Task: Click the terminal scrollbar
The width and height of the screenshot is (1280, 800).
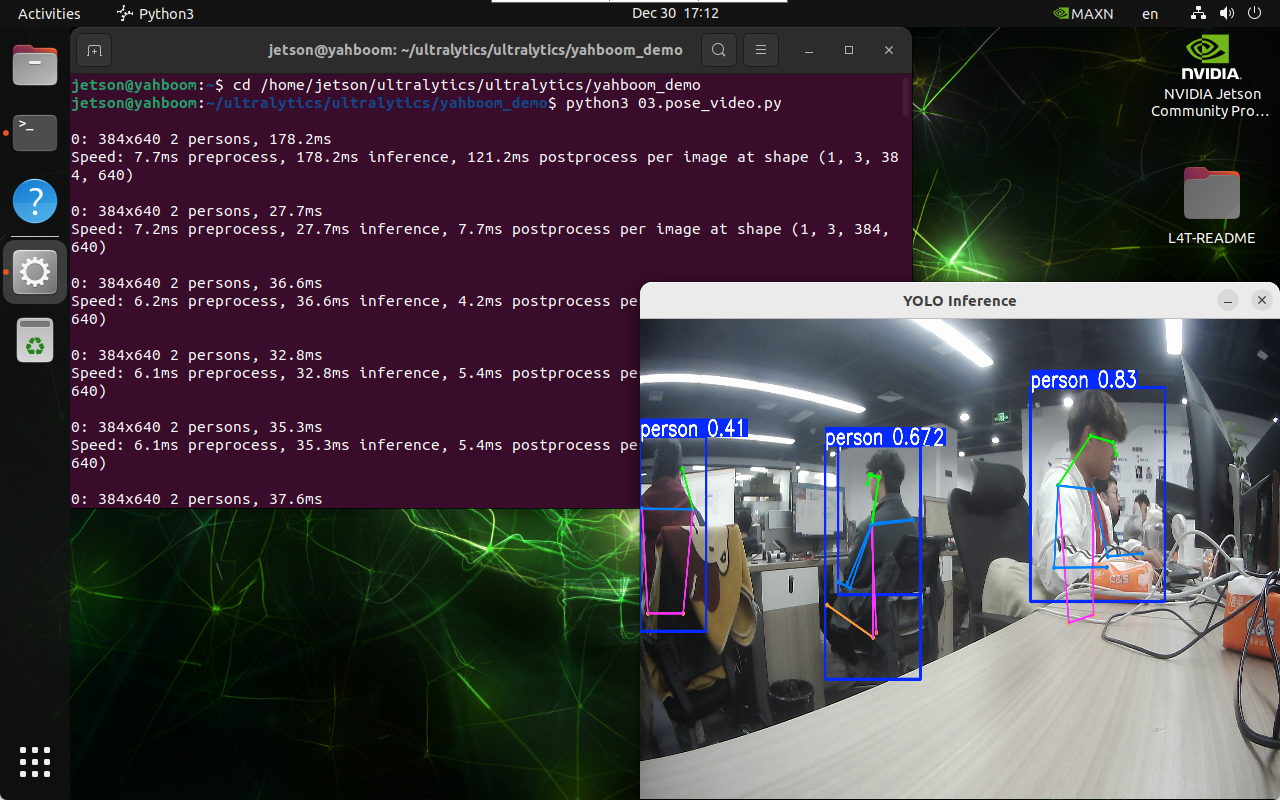Action: (x=906, y=98)
